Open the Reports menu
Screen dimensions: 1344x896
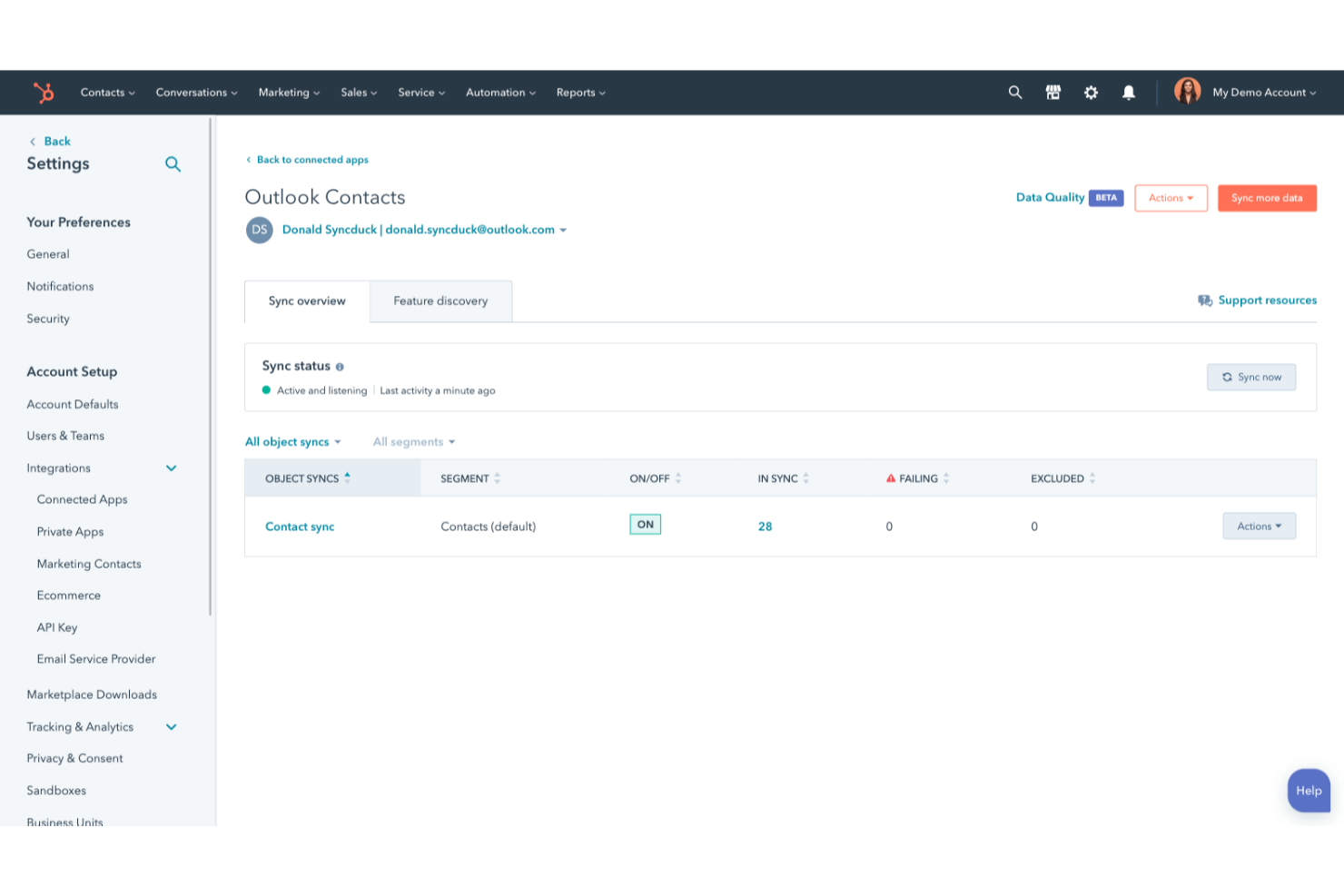(580, 93)
